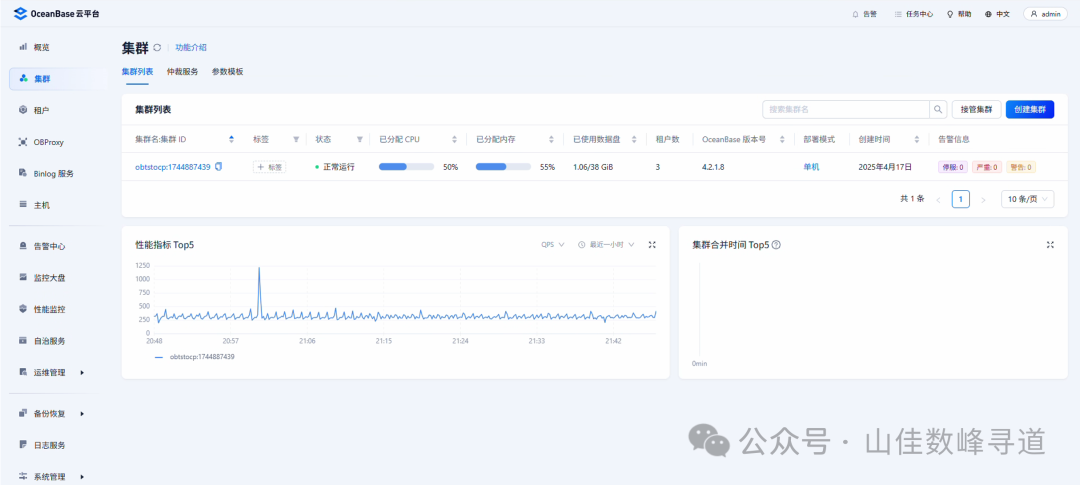Screen dimensions: 1080x485
Task: Click the 创建集群 button
Action: pos(1030,109)
